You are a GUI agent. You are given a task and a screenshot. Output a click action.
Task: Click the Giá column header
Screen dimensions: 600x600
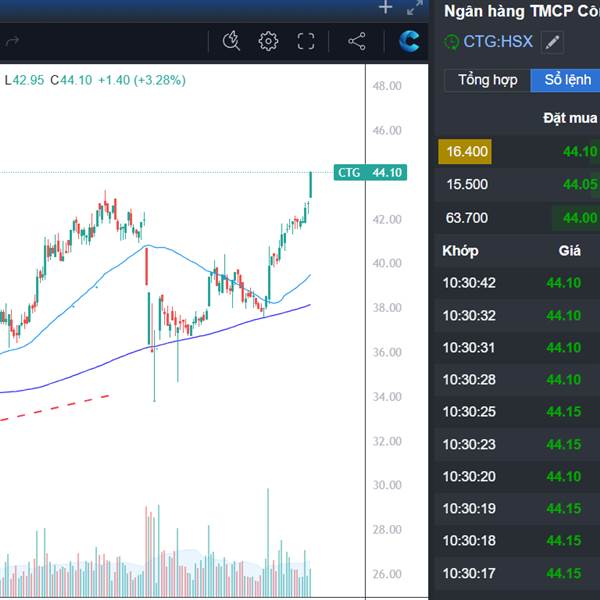click(569, 251)
